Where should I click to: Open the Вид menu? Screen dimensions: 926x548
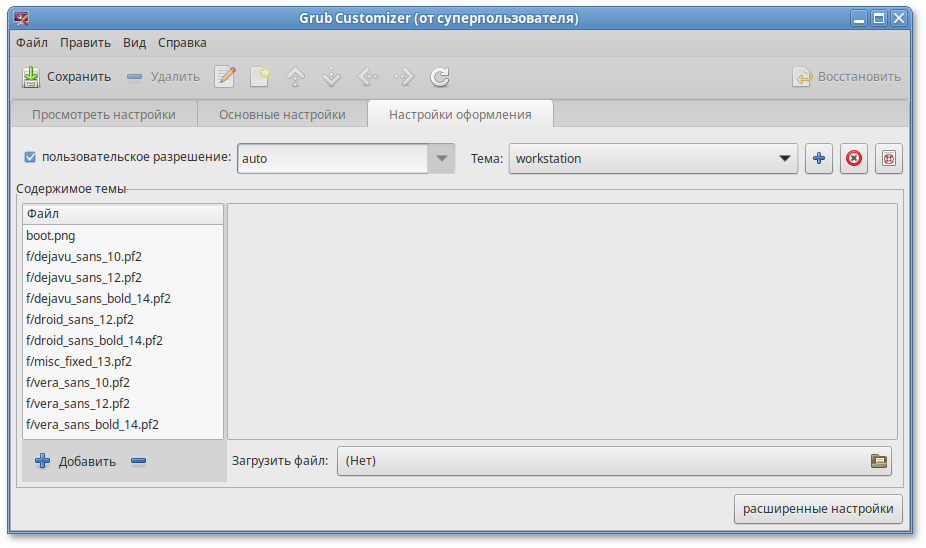tap(134, 43)
